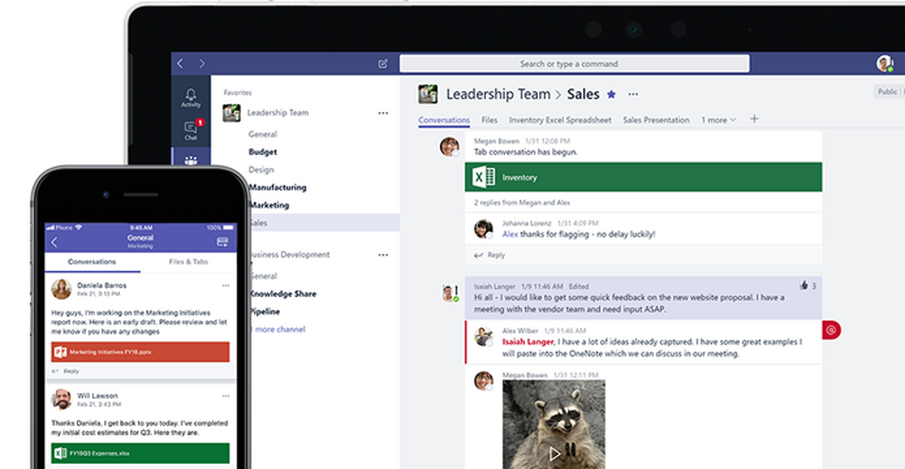Tap Files & Tabs on phone

tap(189, 262)
